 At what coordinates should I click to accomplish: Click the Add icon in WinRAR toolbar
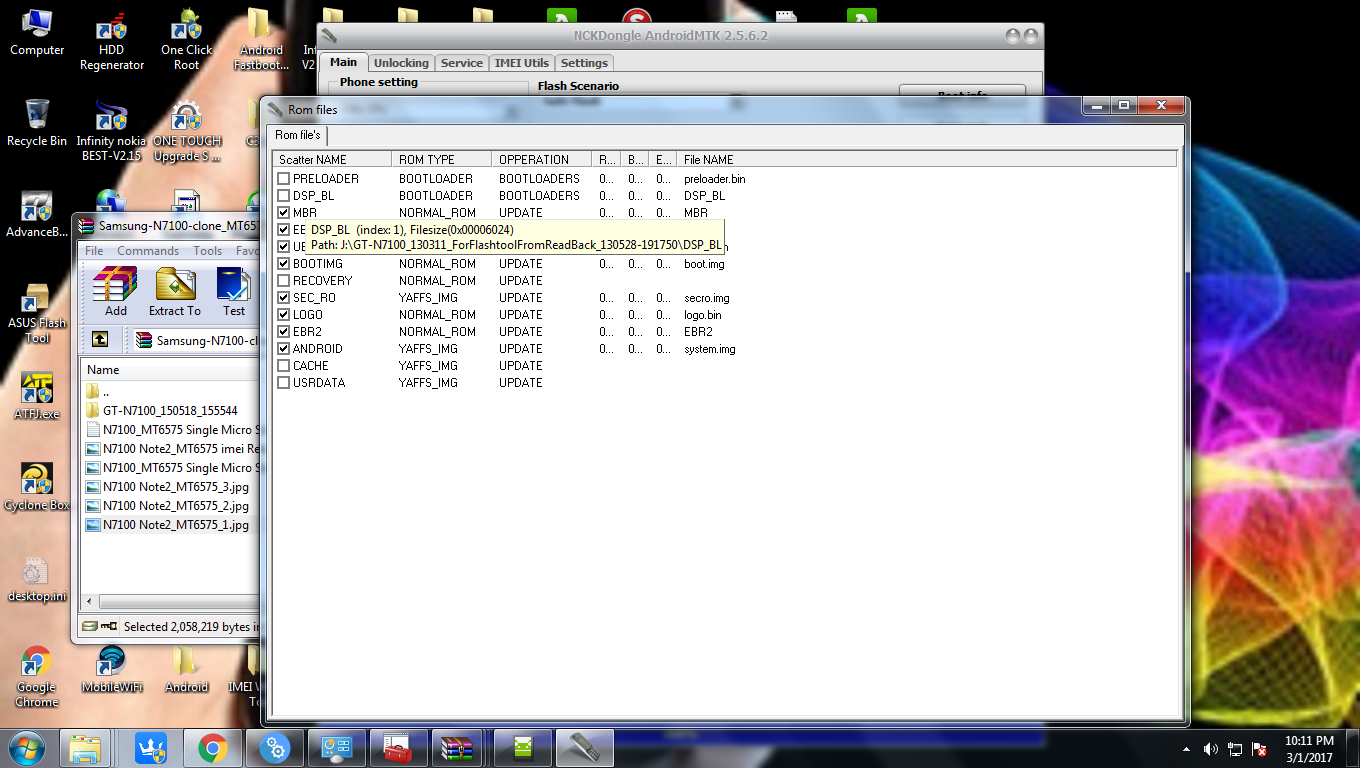pyautogui.click(x=116, y=292)
